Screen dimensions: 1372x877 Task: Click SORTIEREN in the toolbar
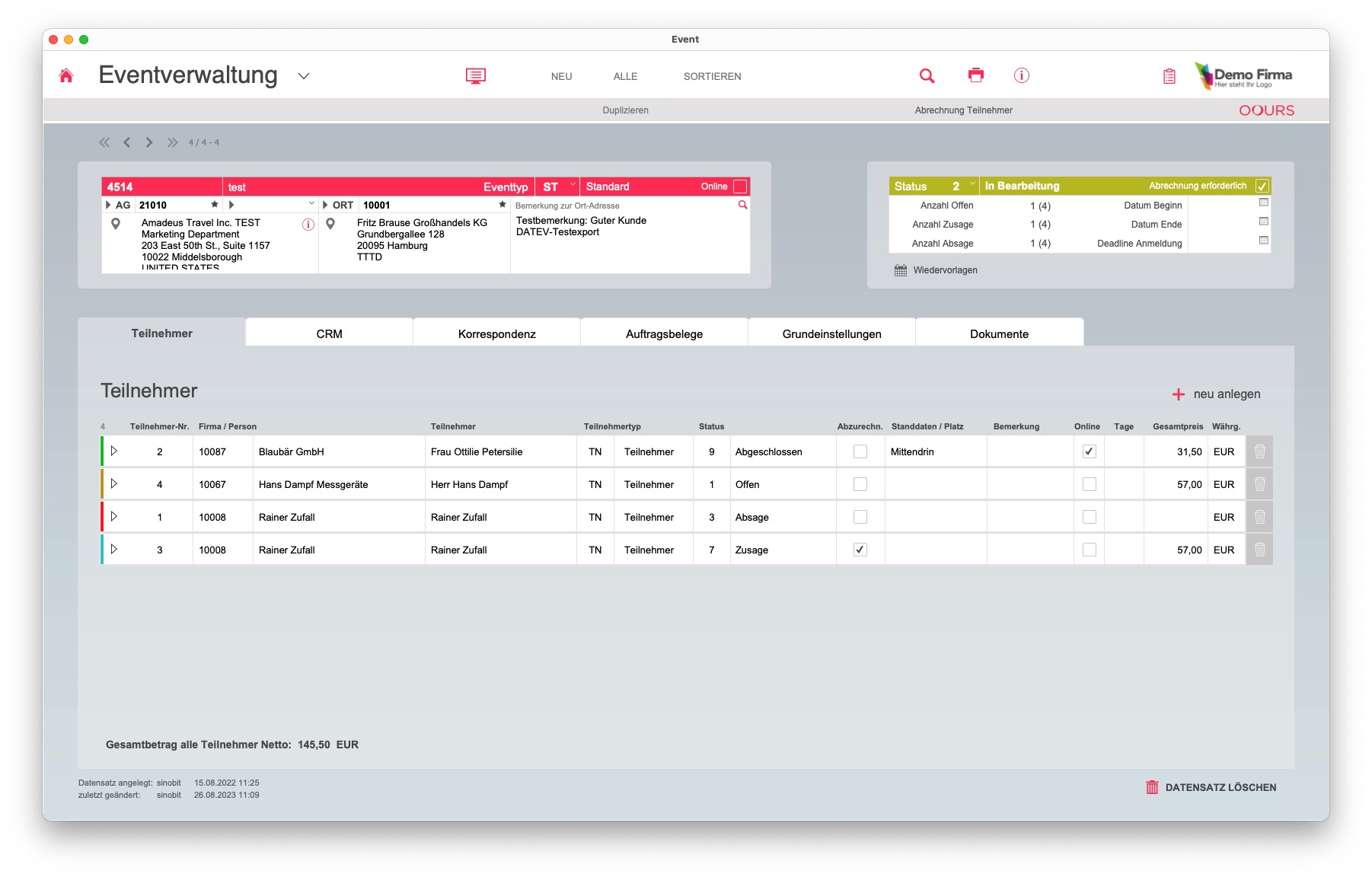click(x=713, y=76)
